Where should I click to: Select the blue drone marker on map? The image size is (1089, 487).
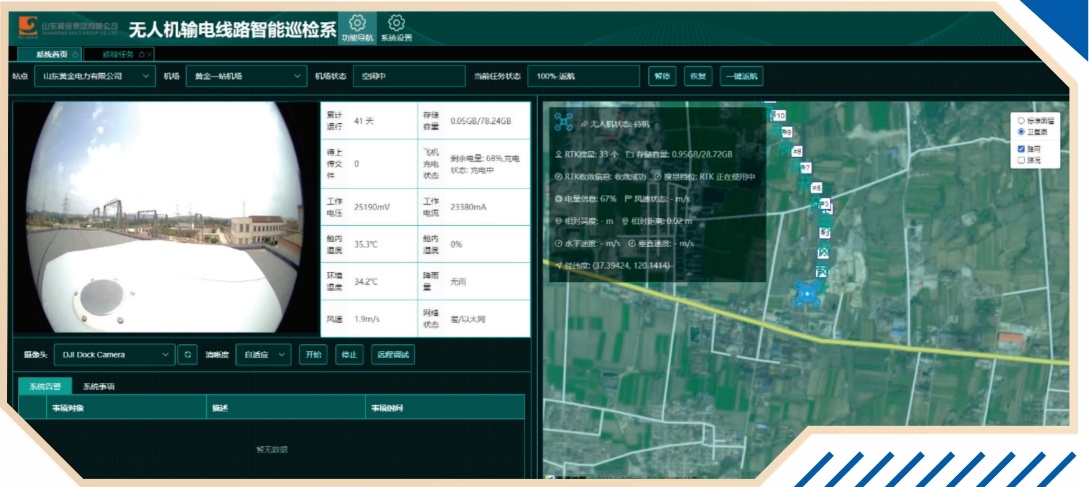[x=806, y=295]
